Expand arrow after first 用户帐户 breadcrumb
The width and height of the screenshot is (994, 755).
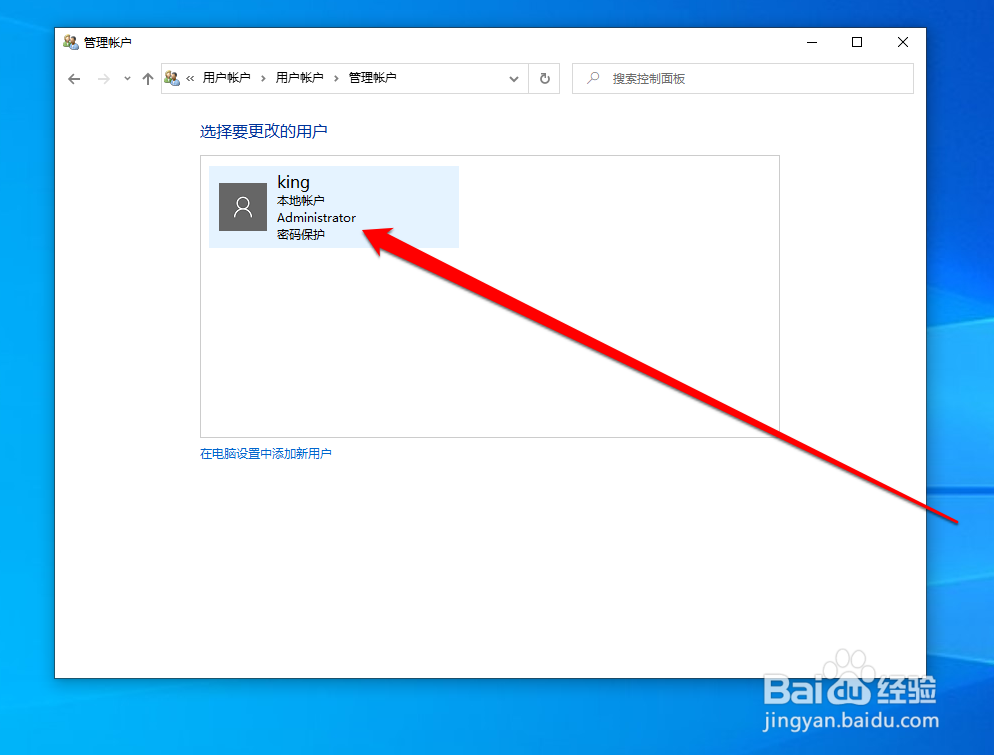click(x=263, y=79)
